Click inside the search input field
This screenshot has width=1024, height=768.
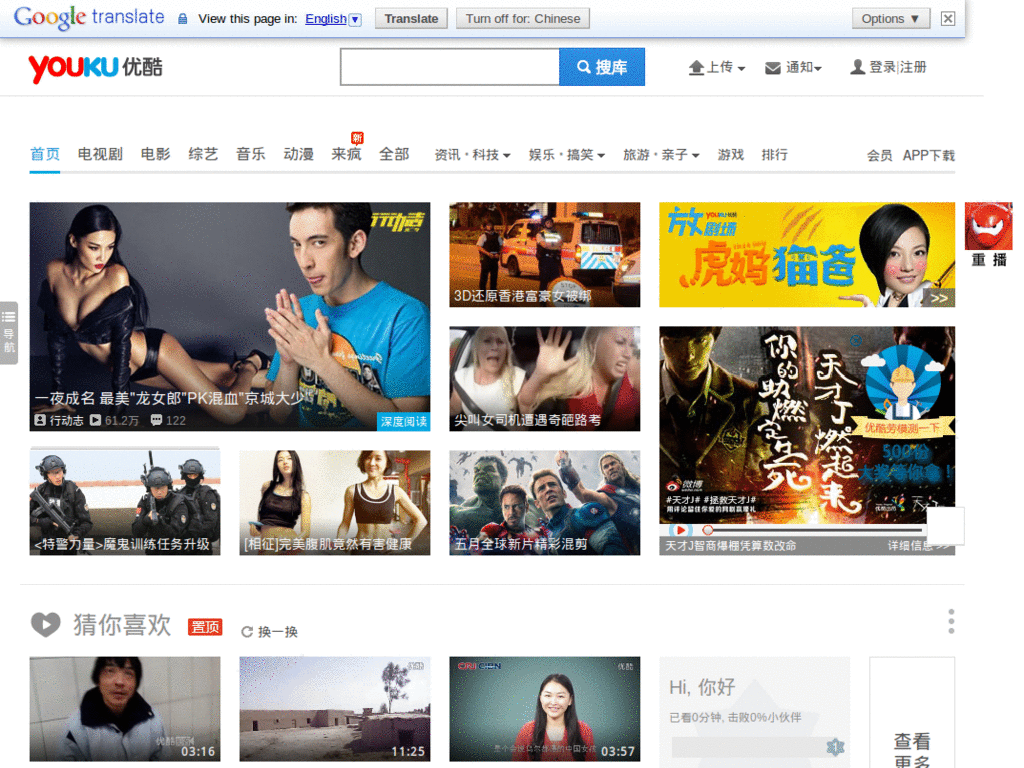(x=450, y=66)
